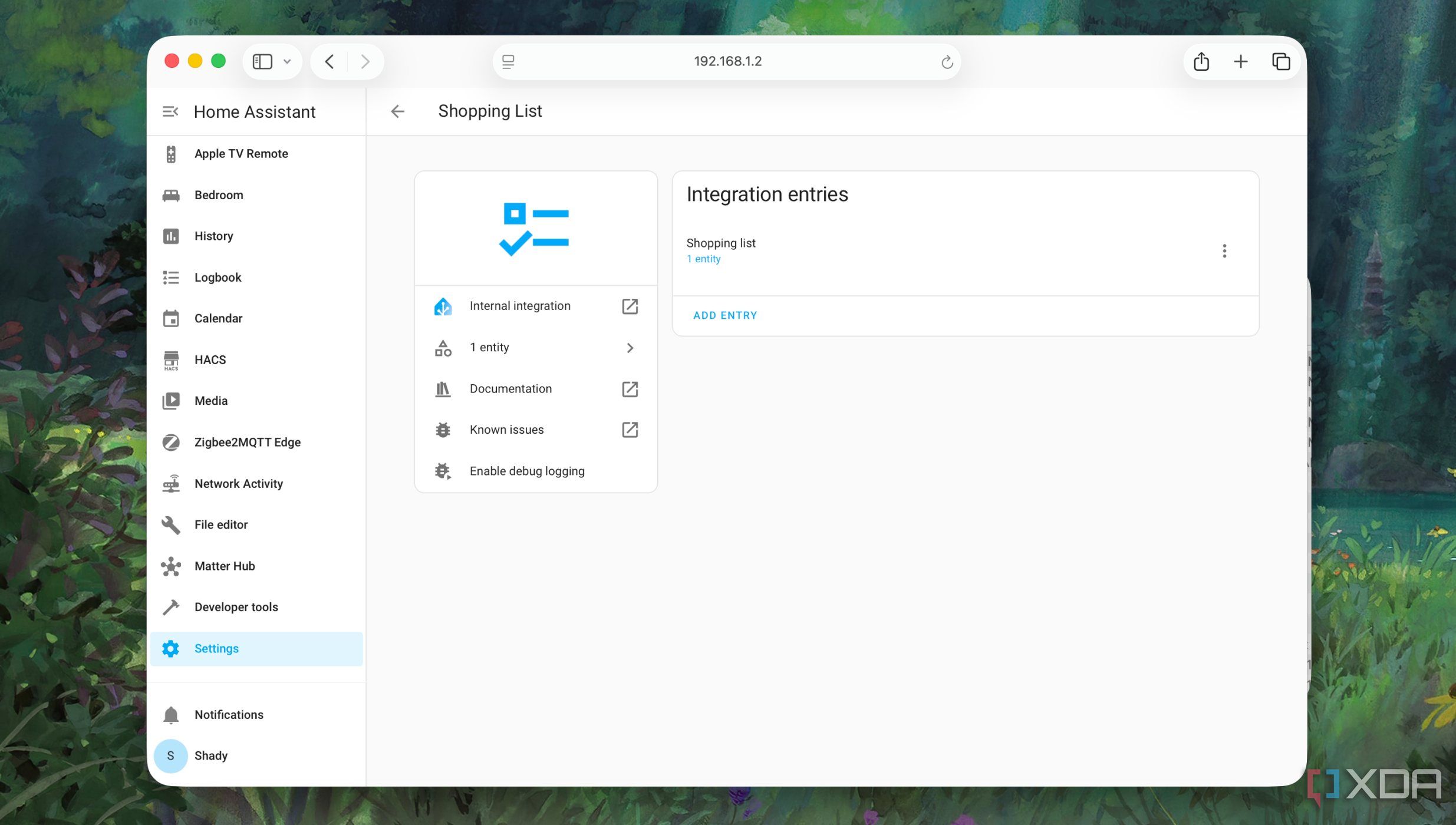This screenshot has width=1456, height=825.
Task: Click the File editor wrench icon
Action: 171,524
